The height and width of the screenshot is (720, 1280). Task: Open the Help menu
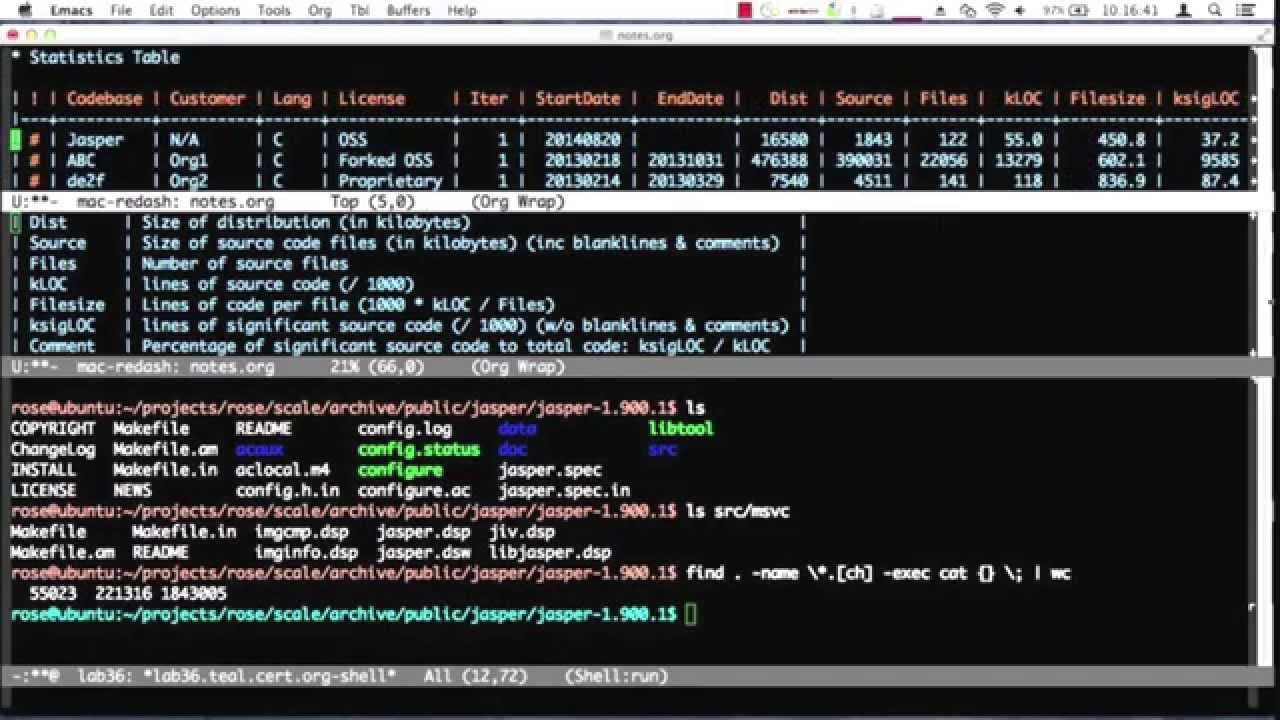click(462, 10)
